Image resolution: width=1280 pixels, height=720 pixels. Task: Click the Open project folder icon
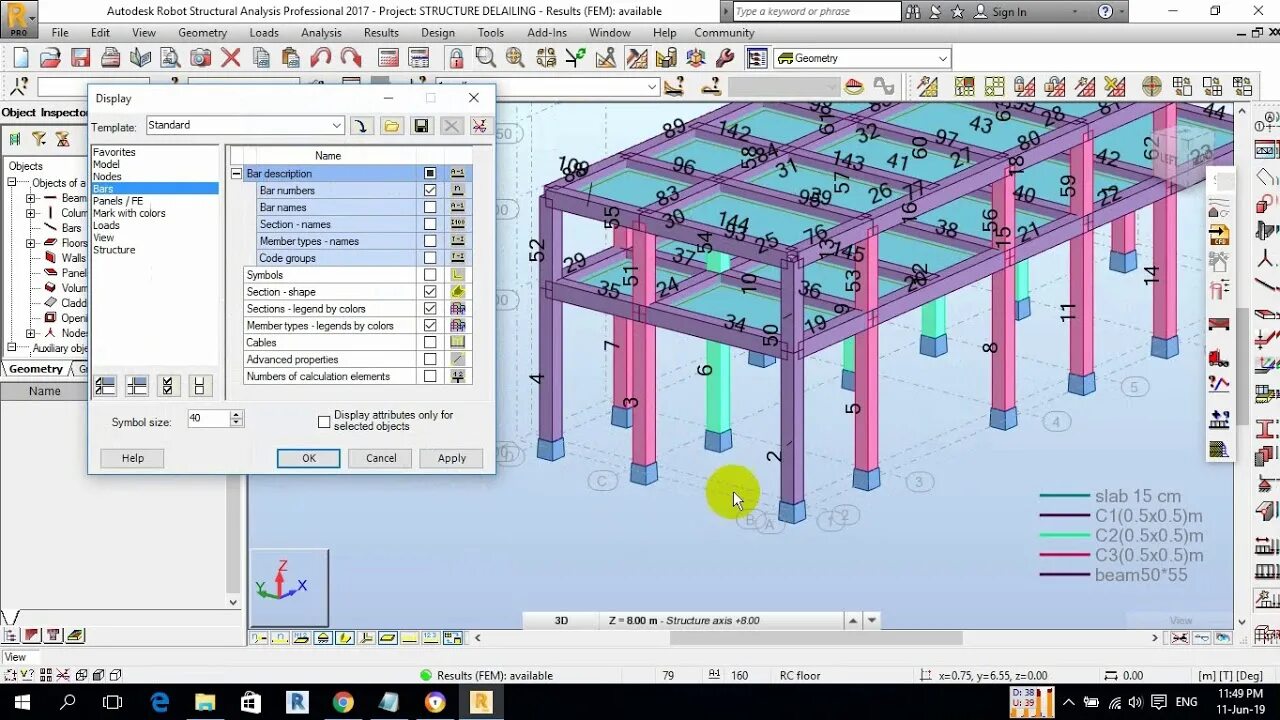(x=51, y=57)
